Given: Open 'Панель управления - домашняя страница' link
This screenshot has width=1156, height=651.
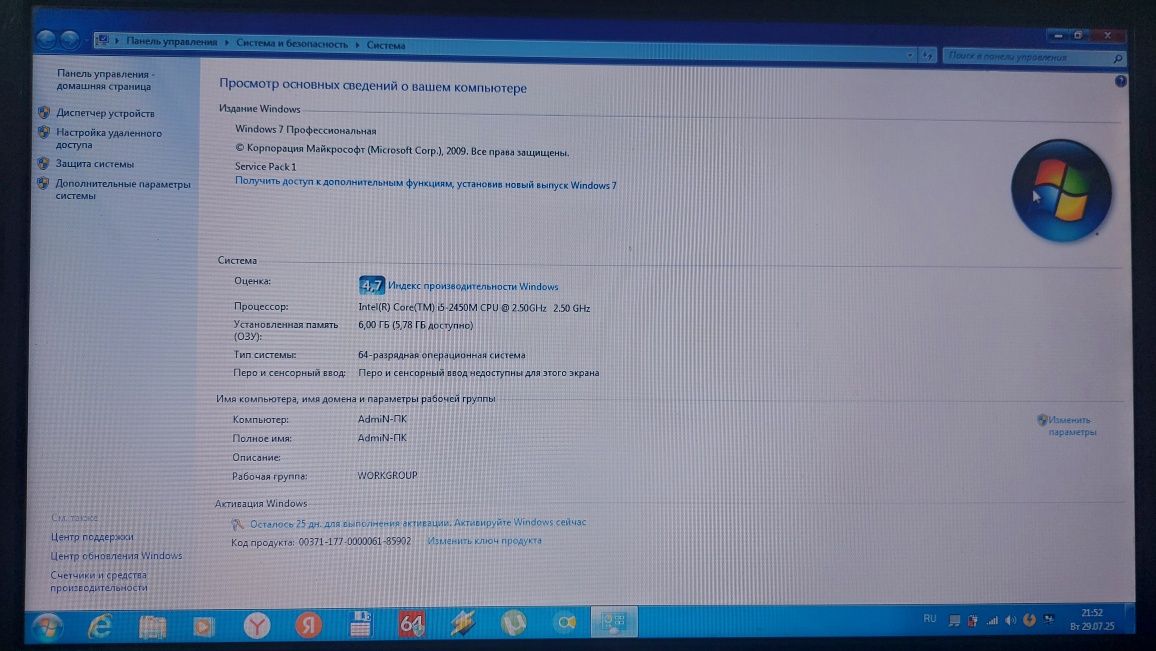Looking at the screenshot, I should pyautogui.click(x=105, y=80).
